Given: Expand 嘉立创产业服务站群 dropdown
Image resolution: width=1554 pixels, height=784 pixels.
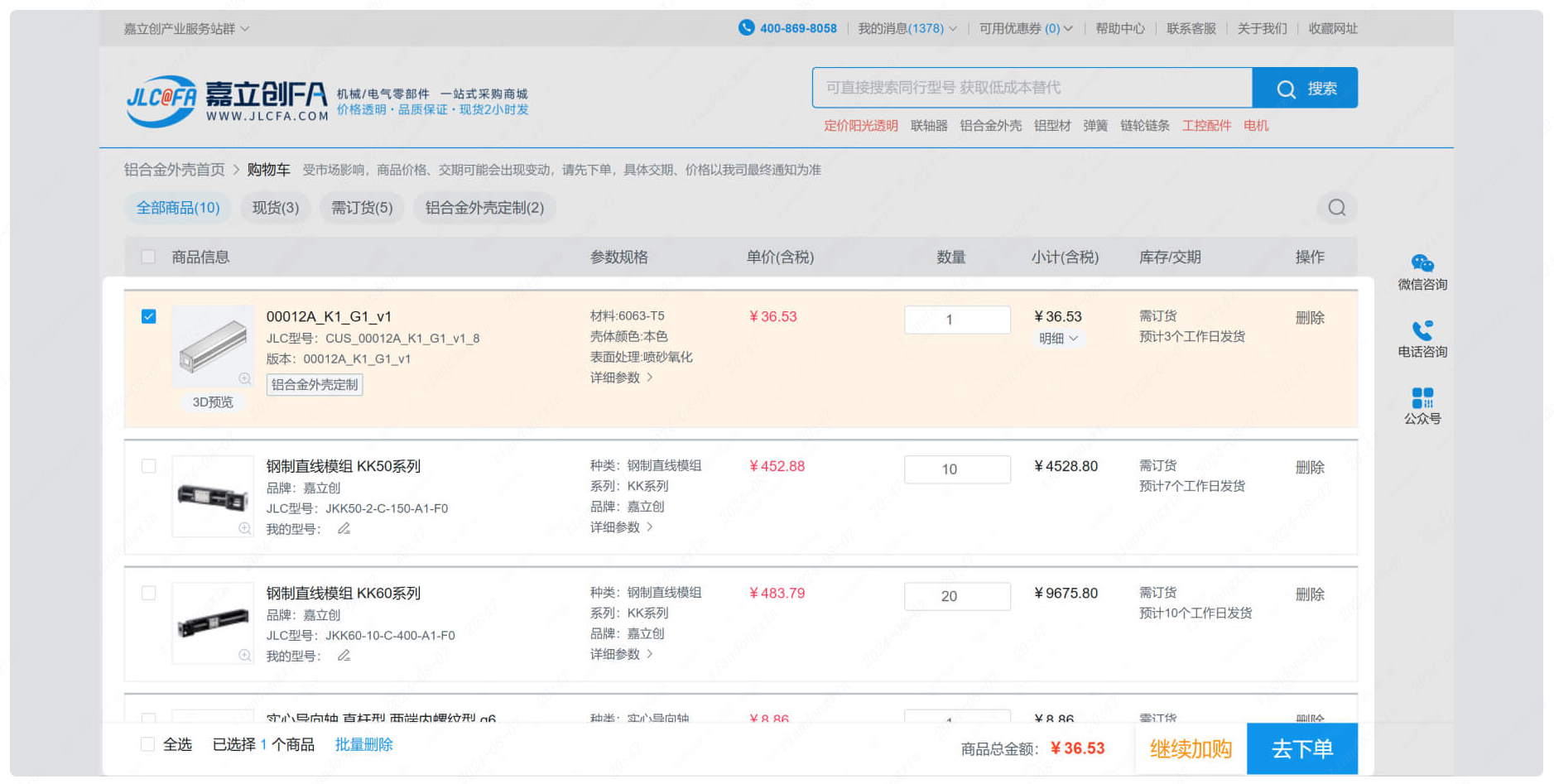Looking at the screenshot, I should [186, 29].
